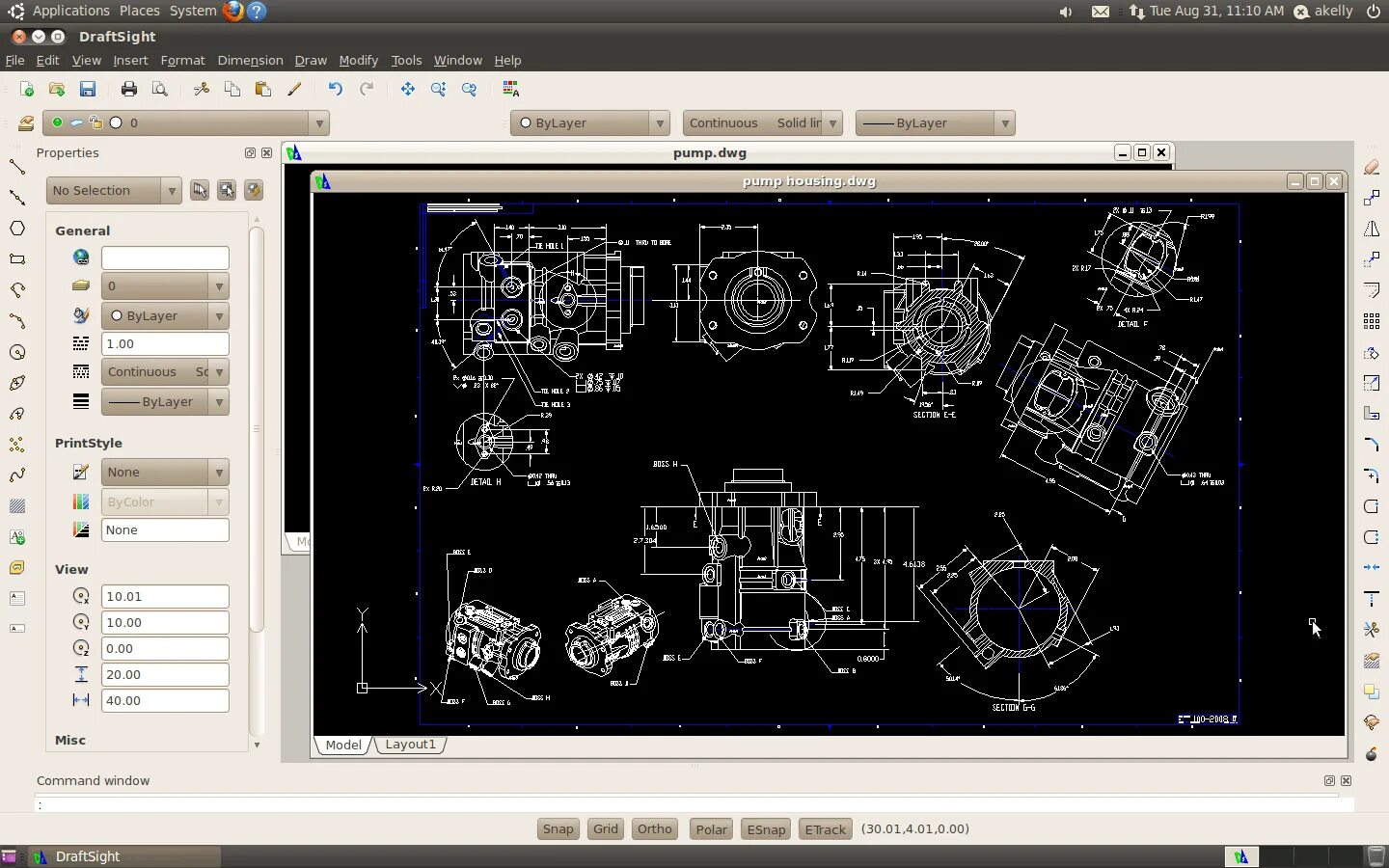Click the Save floppy disk icon
The height and width of the screenshot is (868, 1389).
point(88,89)
